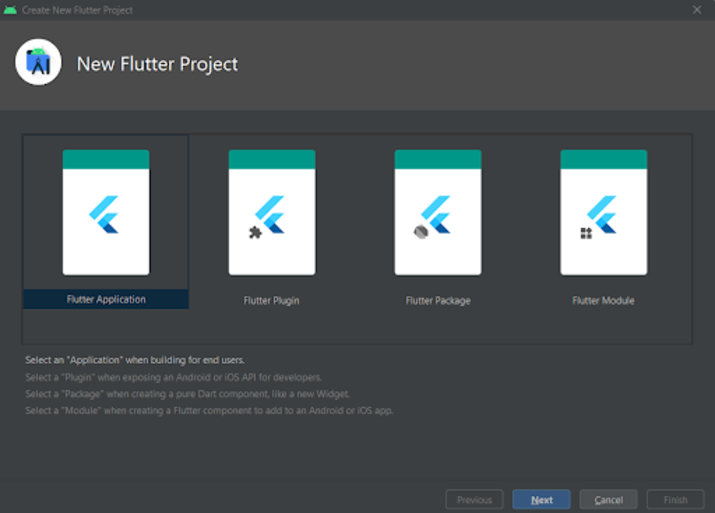Select the Flutter Application project thumbnail

pyautogui.click(x=106, y=212)
